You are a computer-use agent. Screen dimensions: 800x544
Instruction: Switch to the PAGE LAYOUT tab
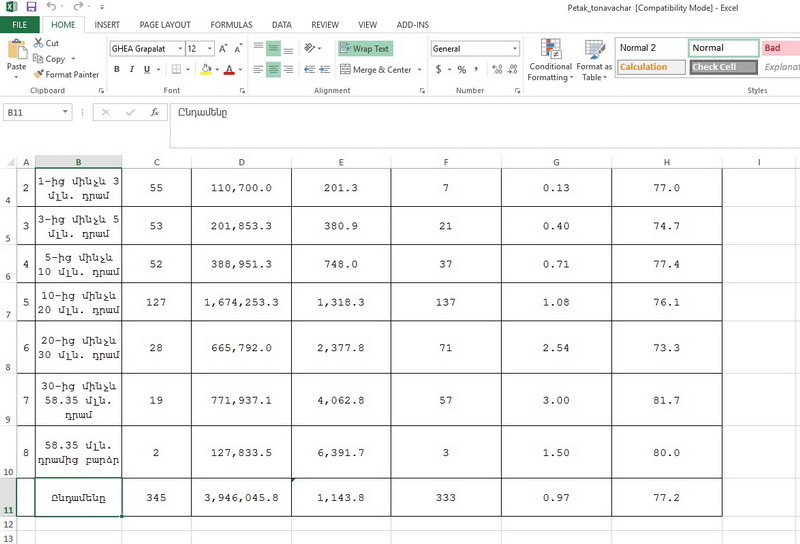[x=165, y=24]
